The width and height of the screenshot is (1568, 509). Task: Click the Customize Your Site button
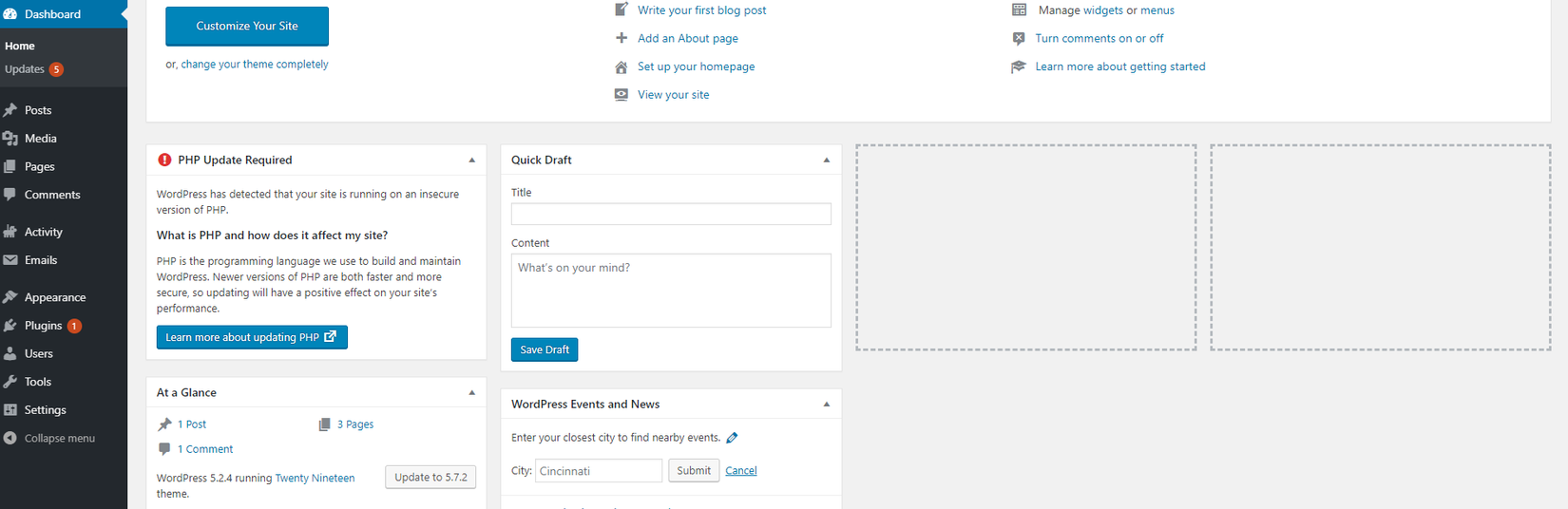[x=247, y=27]
